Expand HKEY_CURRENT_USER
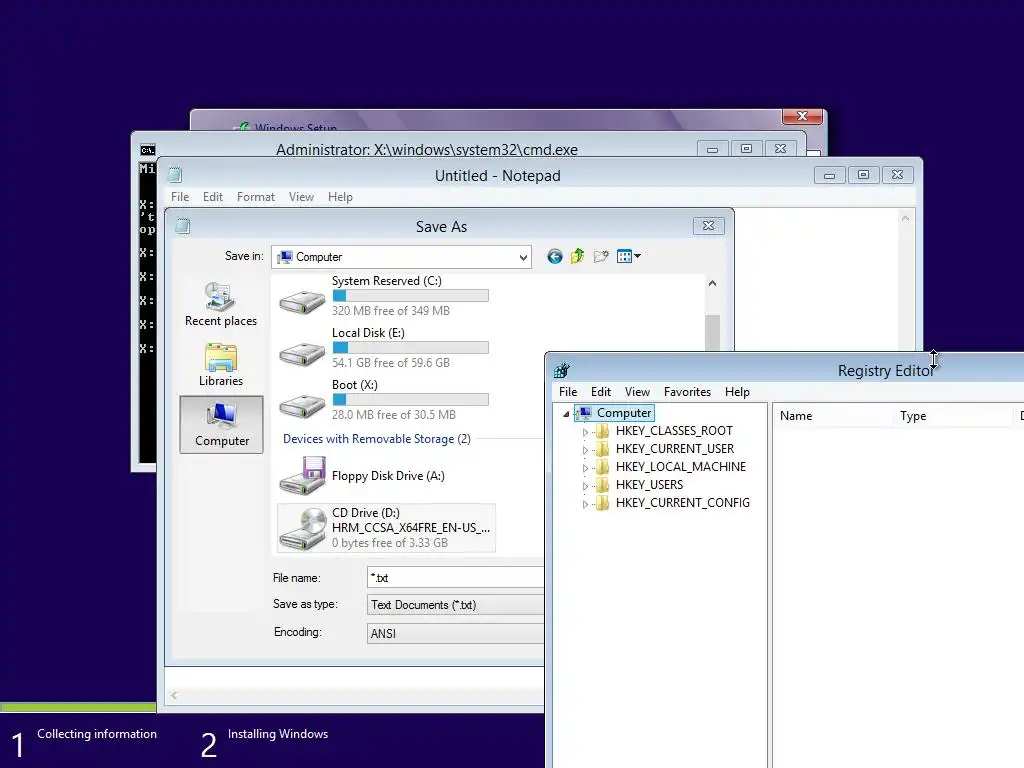Screen dimensions: 1024x768 585,449
